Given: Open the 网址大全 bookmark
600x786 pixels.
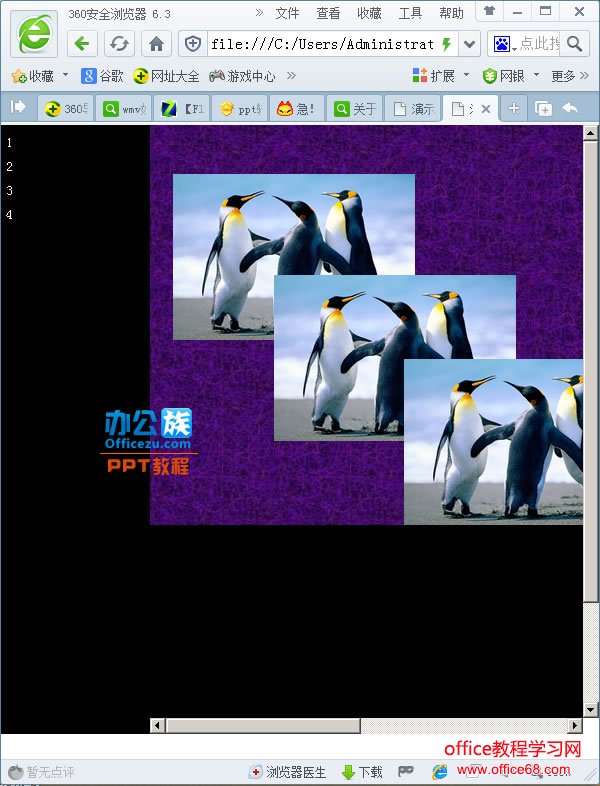Looking at the screenshot, I should point(166,76).
